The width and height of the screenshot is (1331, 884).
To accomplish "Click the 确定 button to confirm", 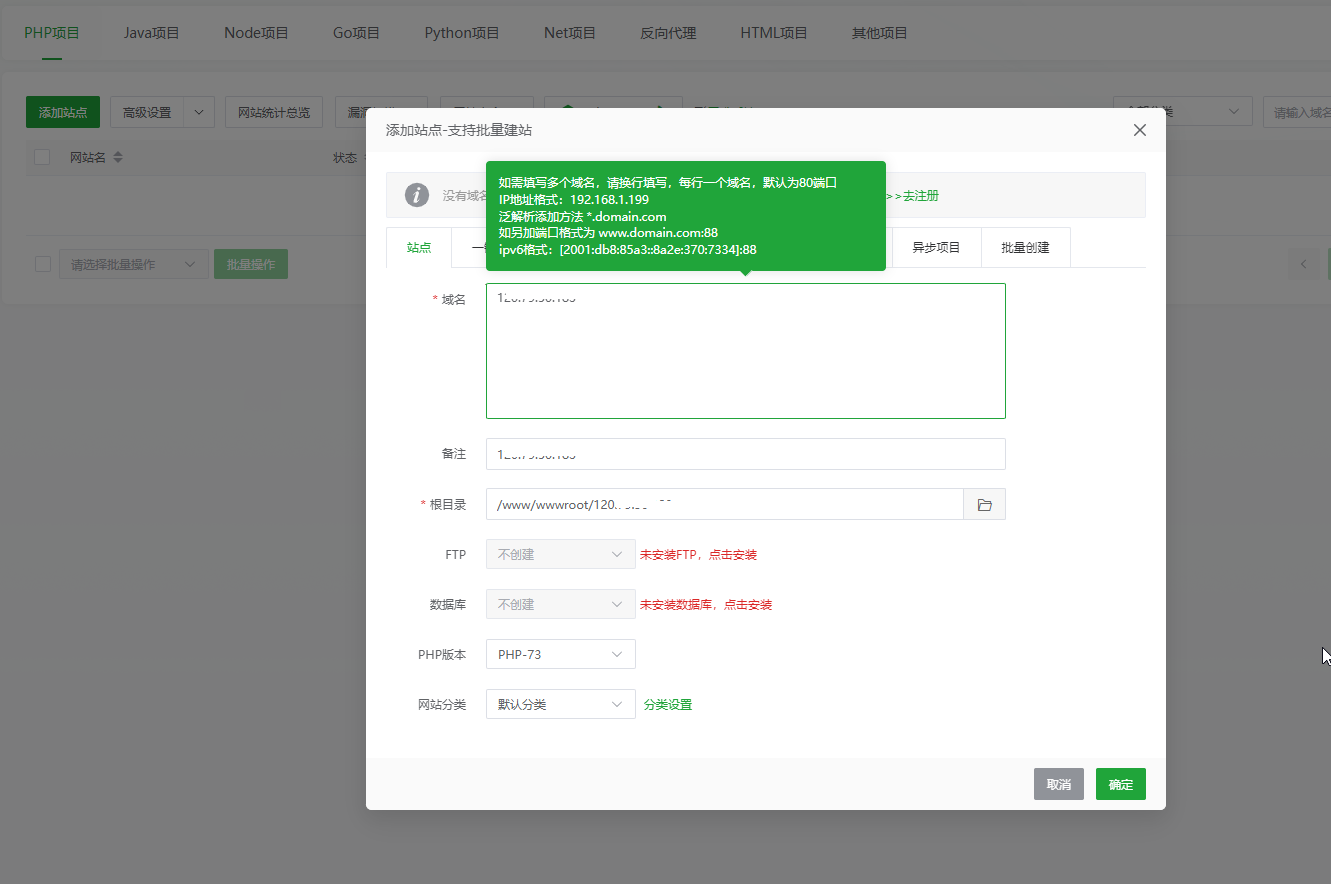I will click(x=1120, y=784).
